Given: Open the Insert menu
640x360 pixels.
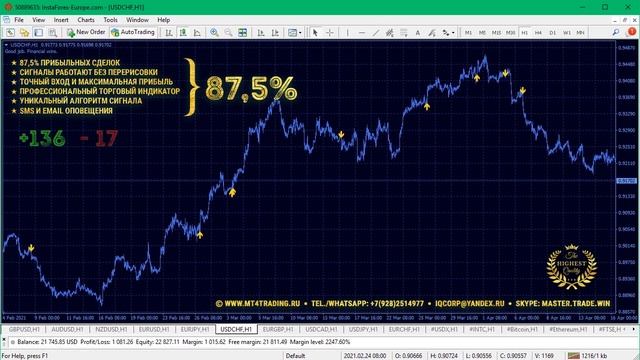Looking at the screenshot, I should pos(61,20).
